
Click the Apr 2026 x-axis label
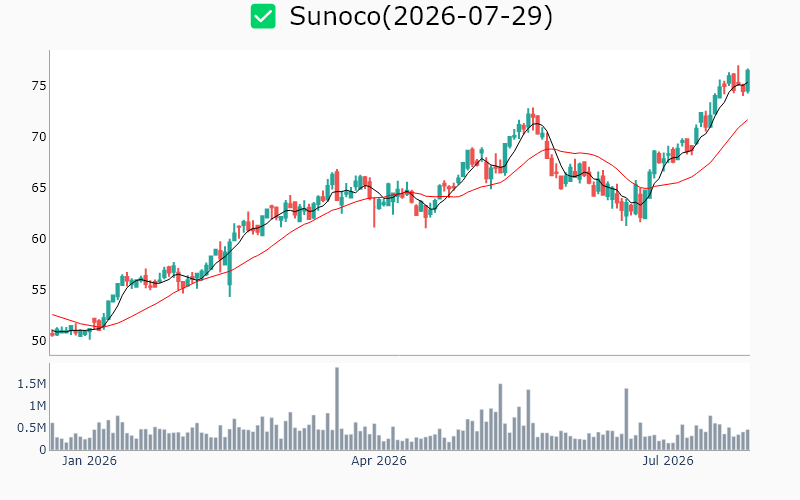click(379, 461)
